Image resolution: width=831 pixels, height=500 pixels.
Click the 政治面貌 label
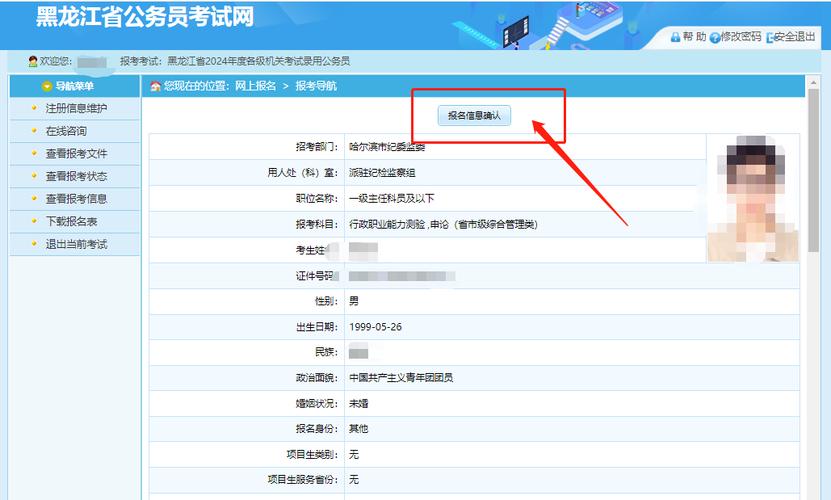pyautogui.click(x=317, y=378)
